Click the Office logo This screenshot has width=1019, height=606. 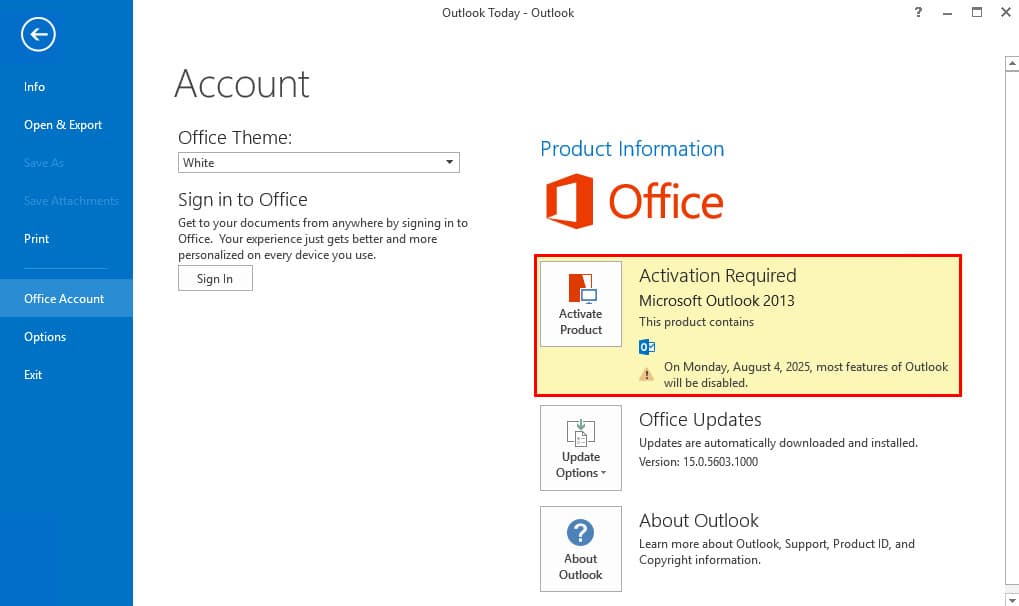pyautogui.click(x=634, y=201)
